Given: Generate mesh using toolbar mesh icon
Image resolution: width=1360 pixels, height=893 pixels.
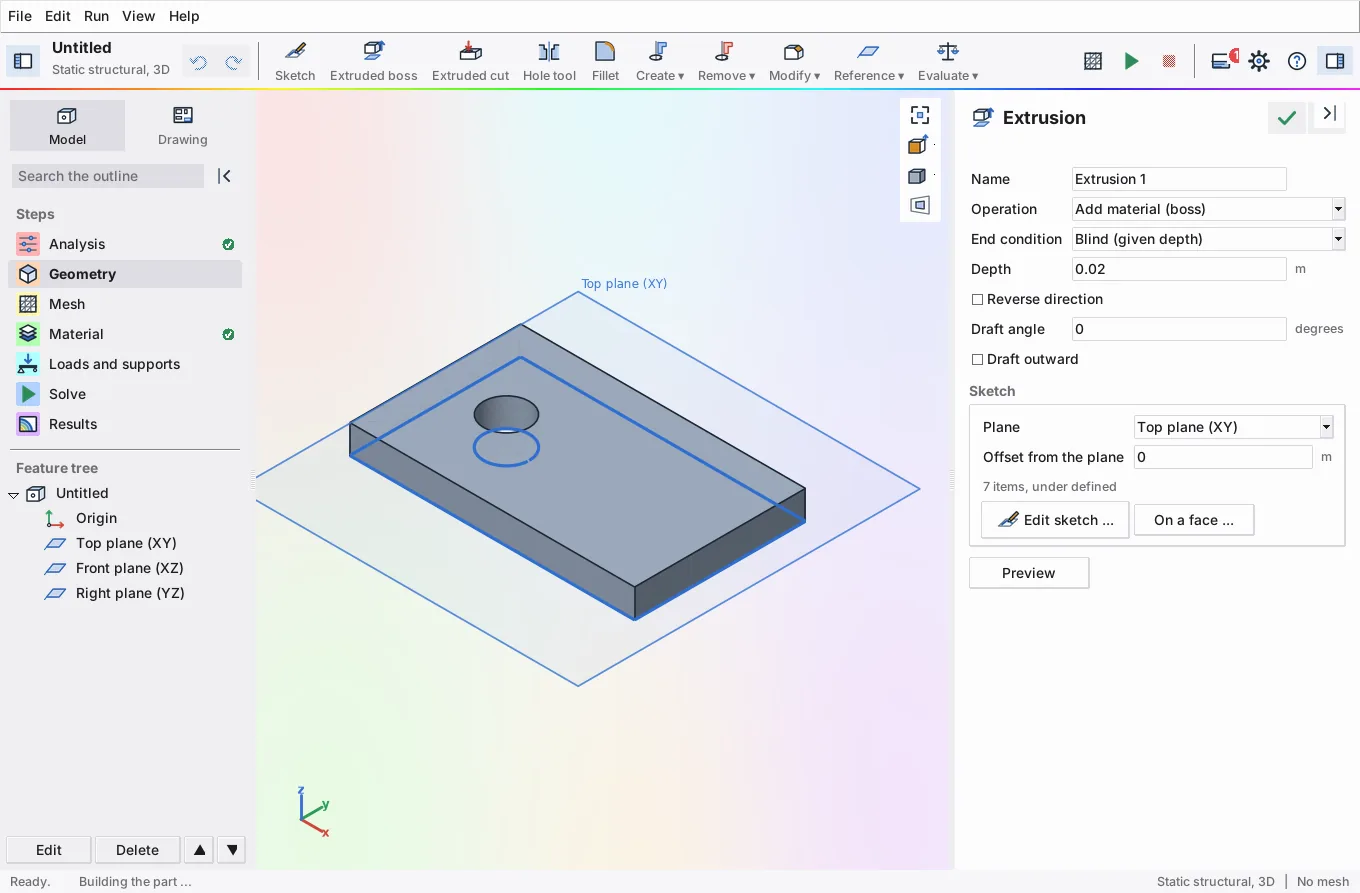Looking at the screenshot, I should [x=1093, y=61].
